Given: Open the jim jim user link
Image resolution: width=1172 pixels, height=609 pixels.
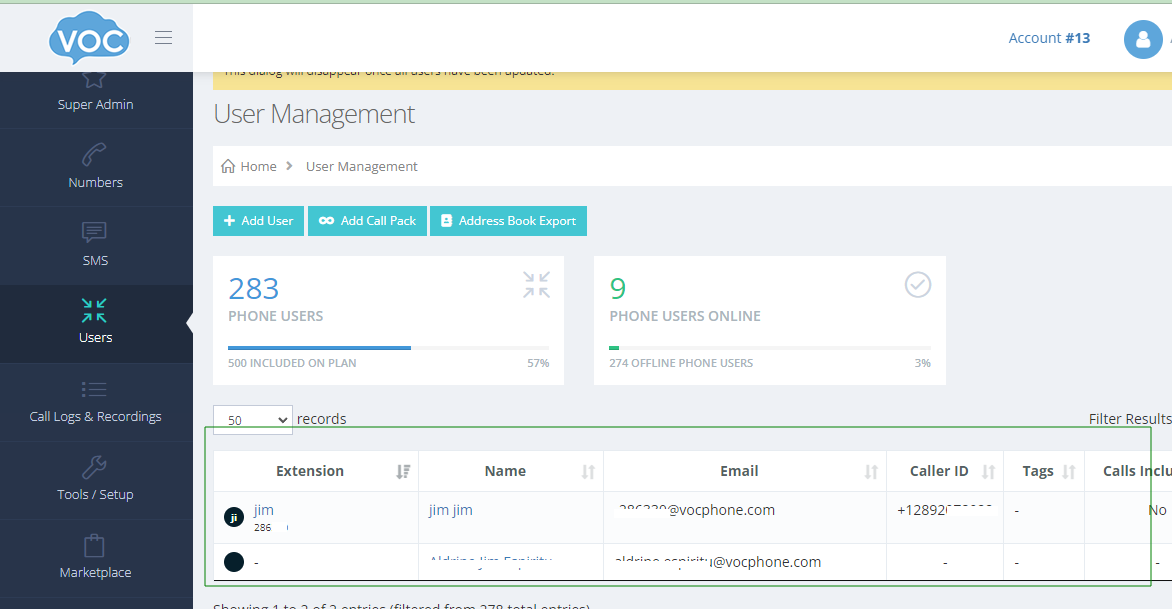Looking at the screenshot, I should [450, 510].
